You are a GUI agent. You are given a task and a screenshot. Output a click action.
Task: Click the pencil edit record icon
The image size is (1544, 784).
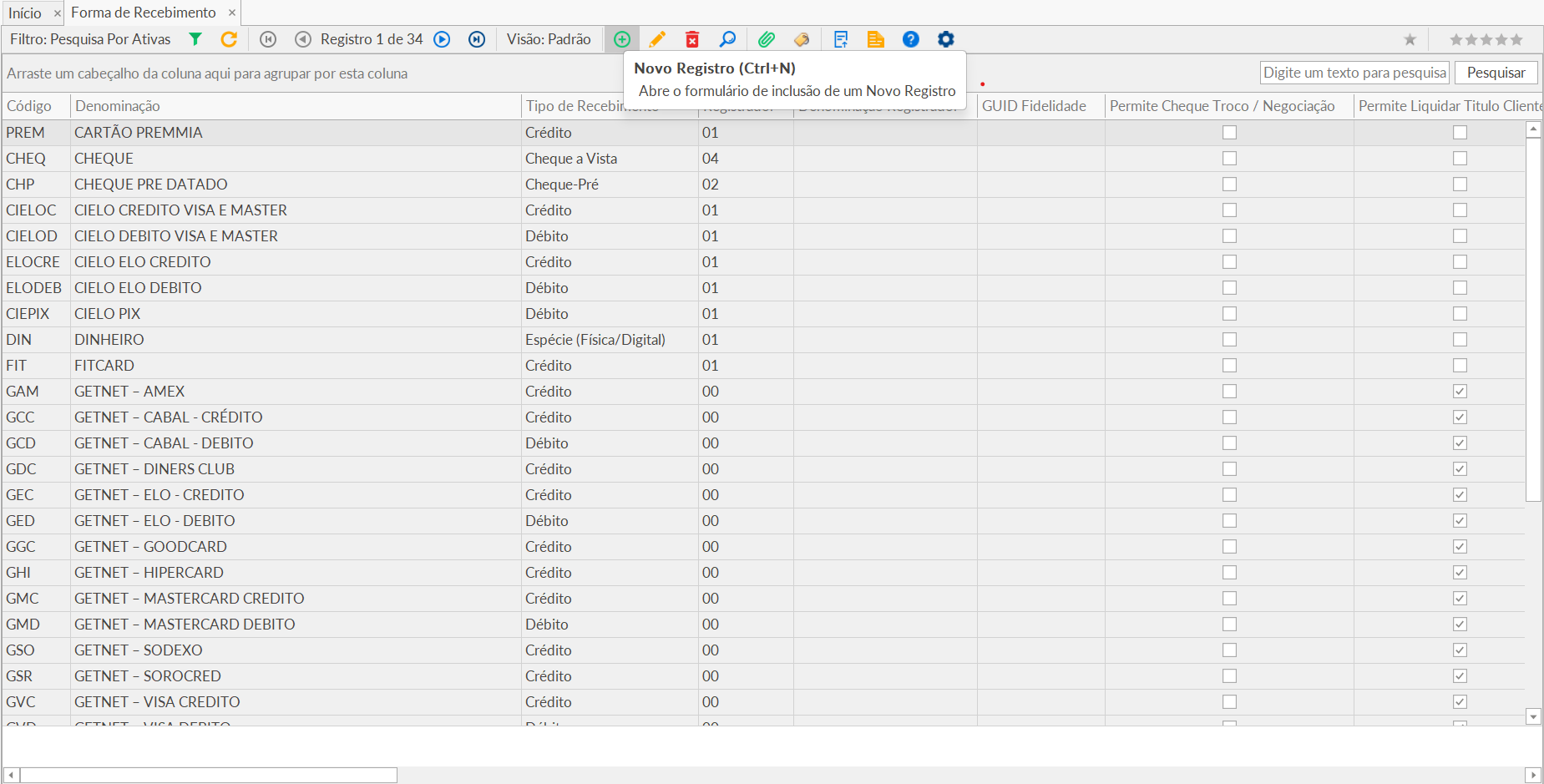click(x=657, y=39)
